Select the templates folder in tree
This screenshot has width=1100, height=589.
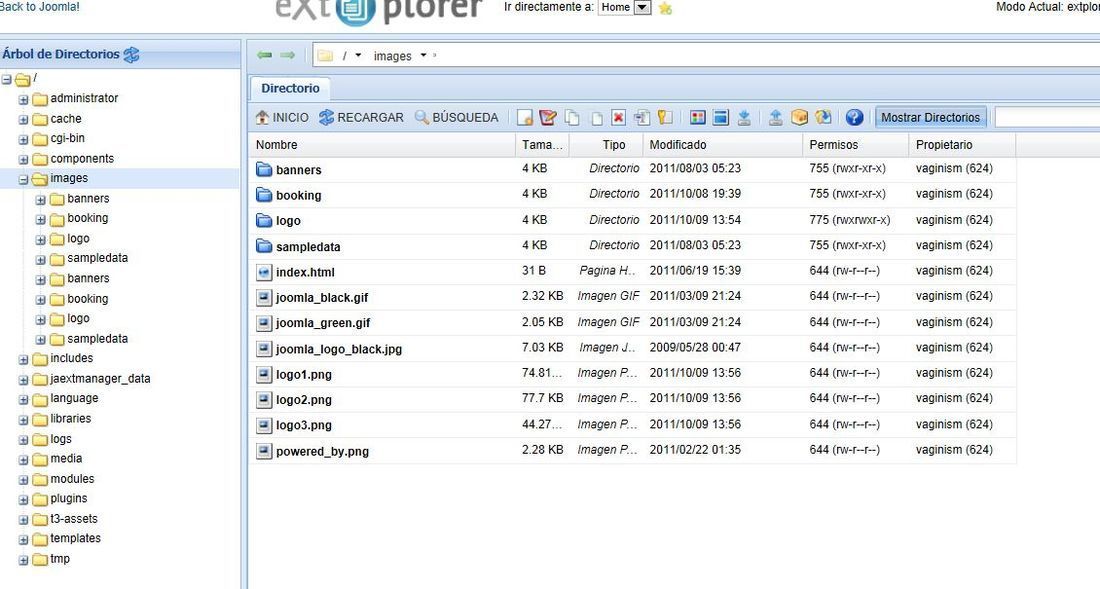pyautogui.click(x=75, y=539)
